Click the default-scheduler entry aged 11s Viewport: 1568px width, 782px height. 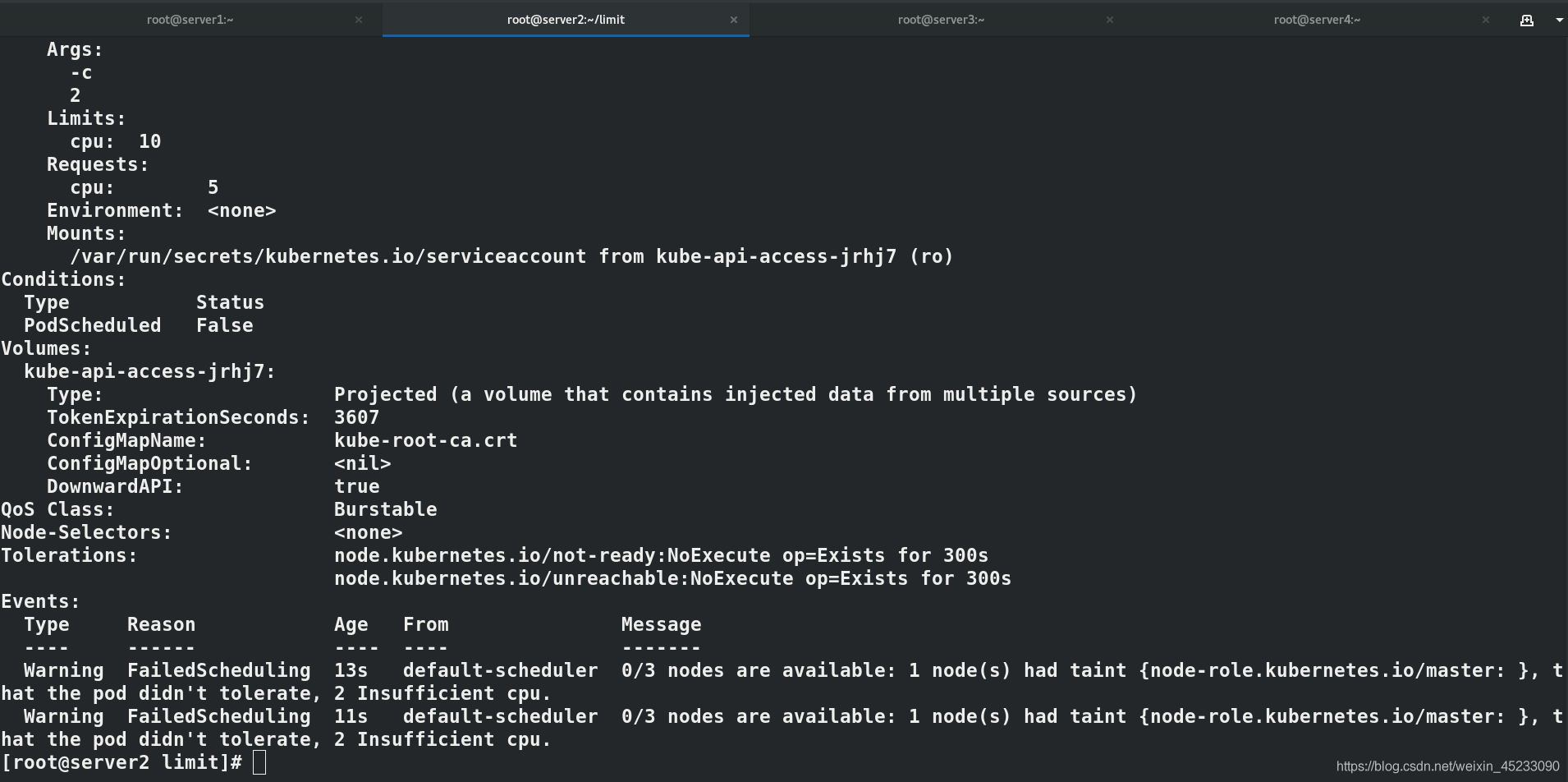[x=500, y=716]
